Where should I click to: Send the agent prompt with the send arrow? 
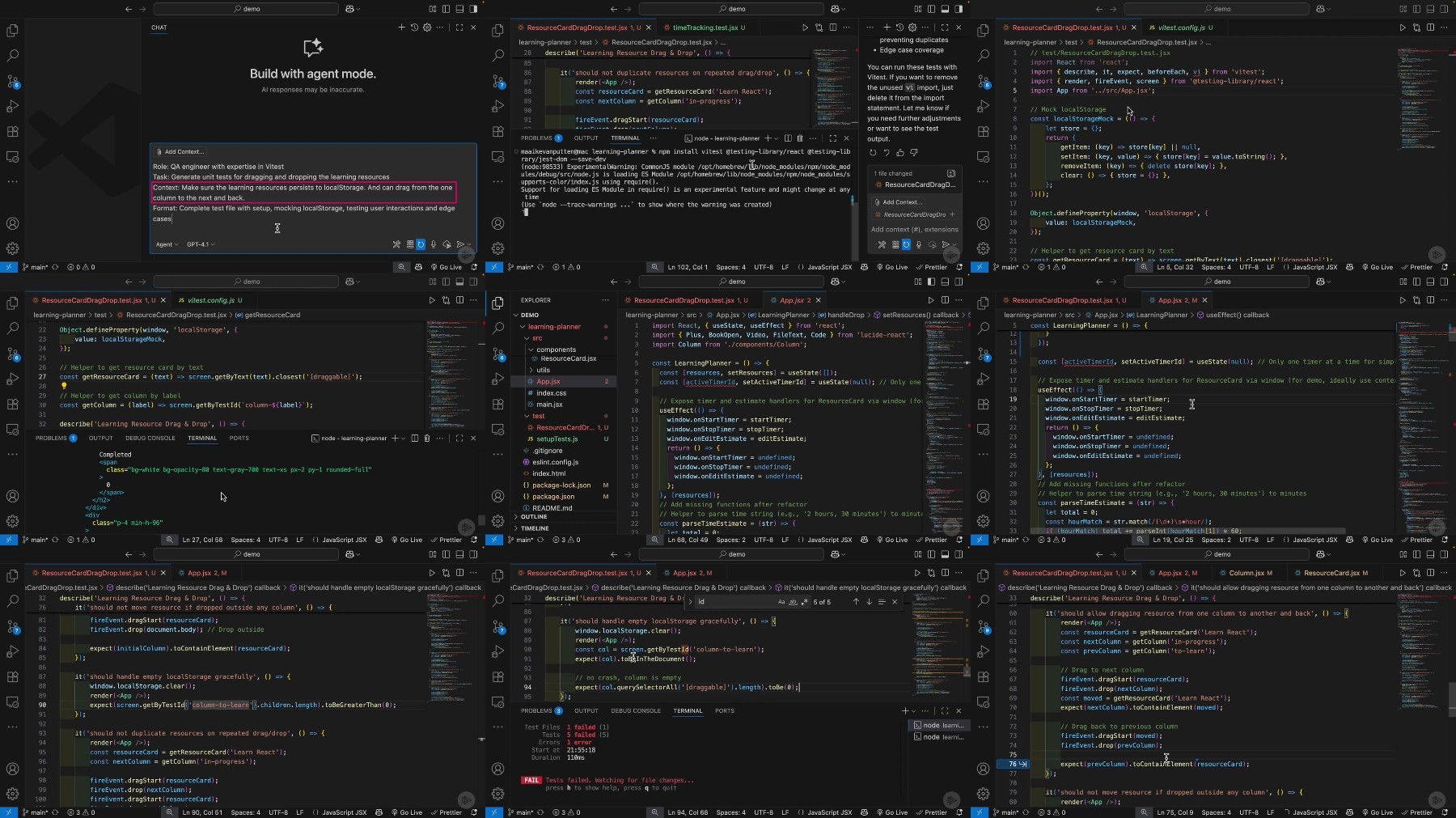pyautogui.click(x=460, y=244)
